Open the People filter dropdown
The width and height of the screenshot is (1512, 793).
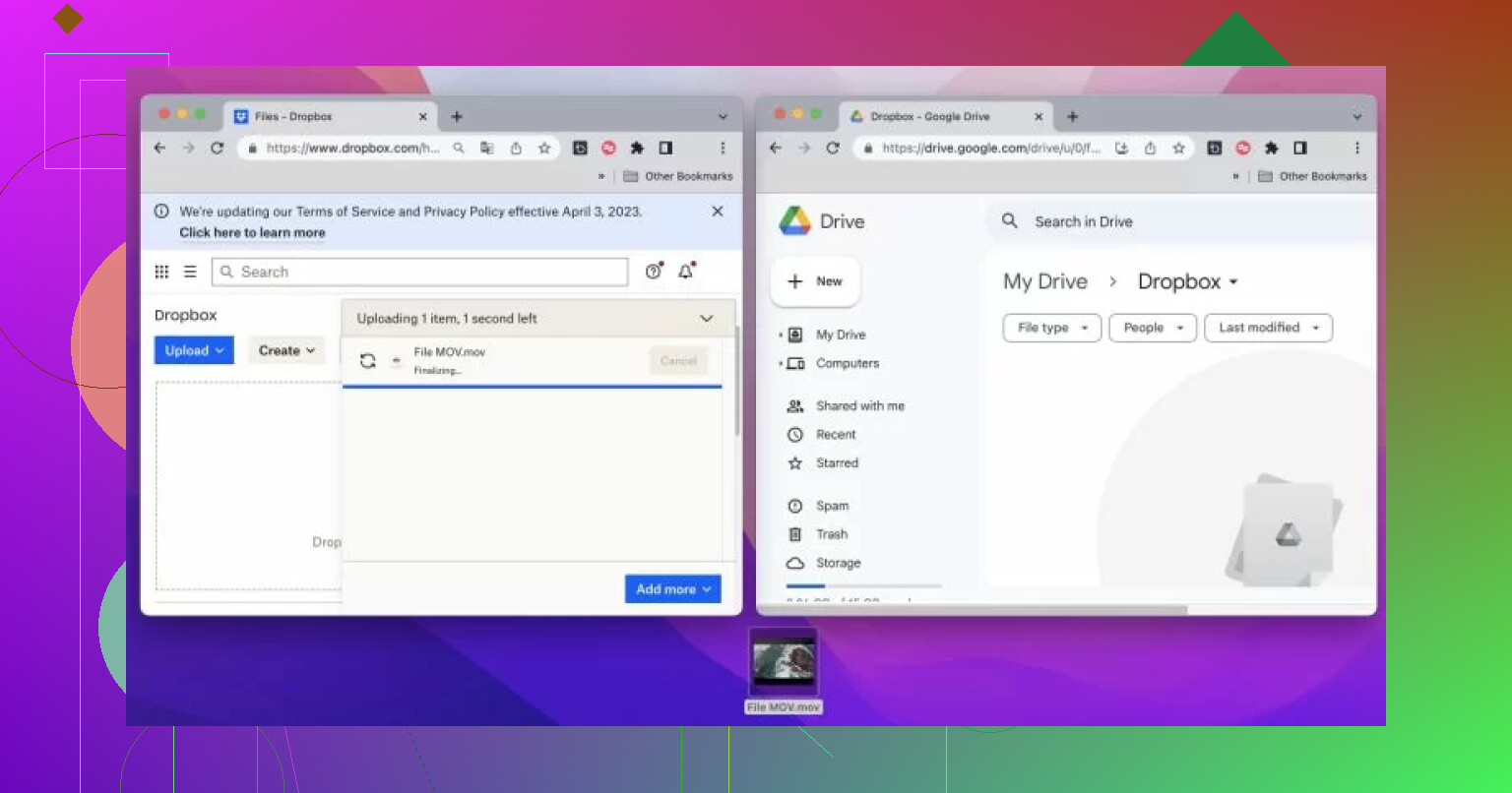(x=1153, y=328)
